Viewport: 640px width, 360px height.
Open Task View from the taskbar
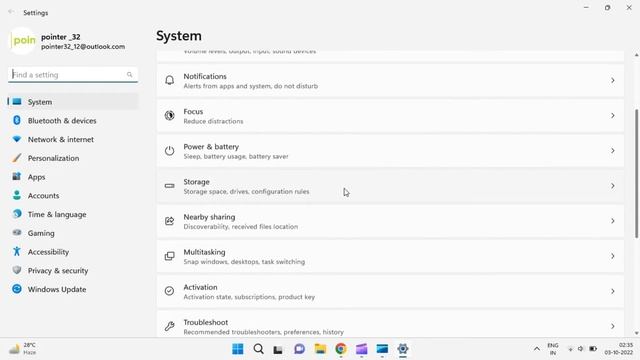[278, 349]
